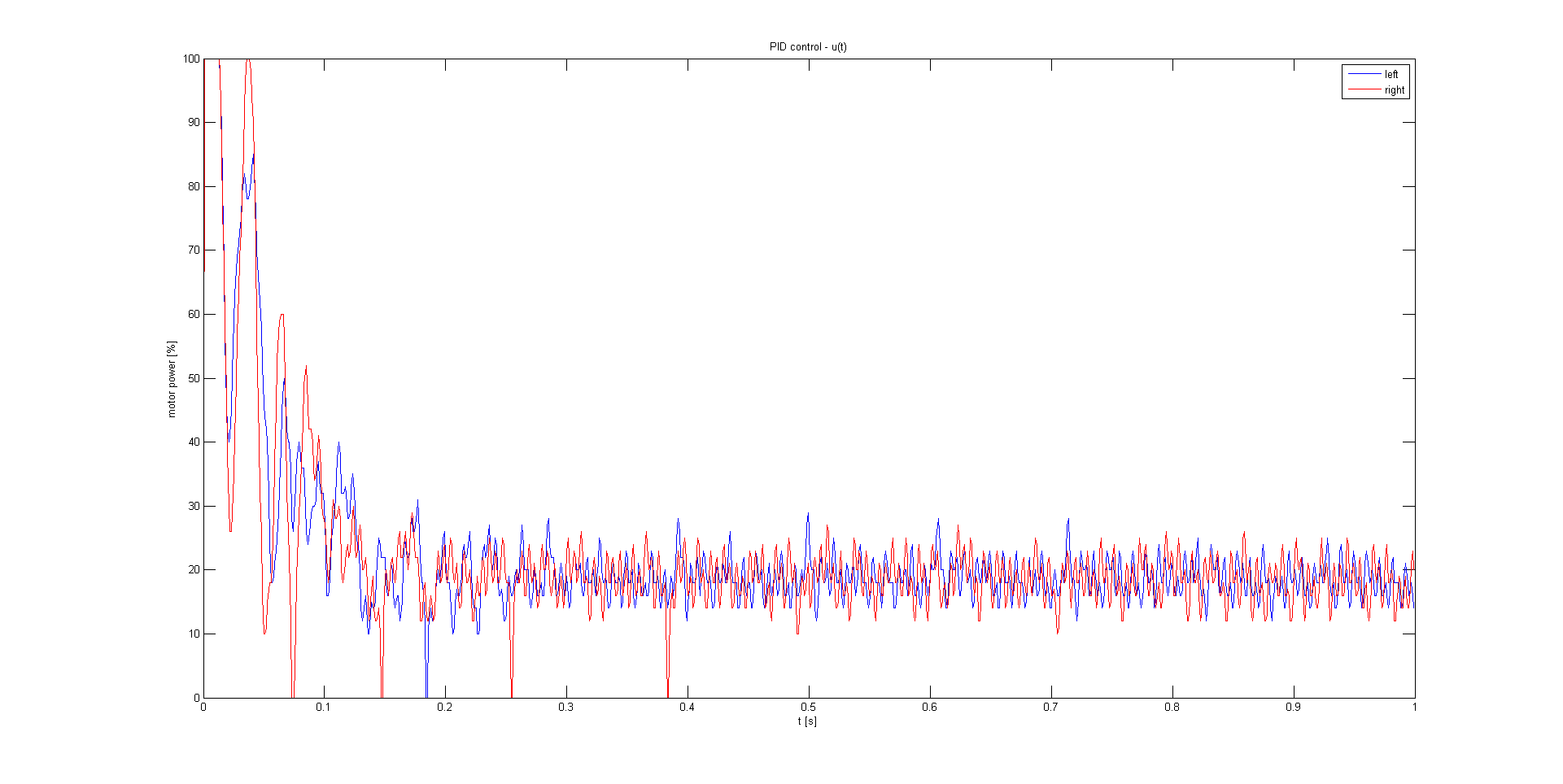Click y-axis tick label 50
Screen dimensions: 1563x784
(194, 378)
